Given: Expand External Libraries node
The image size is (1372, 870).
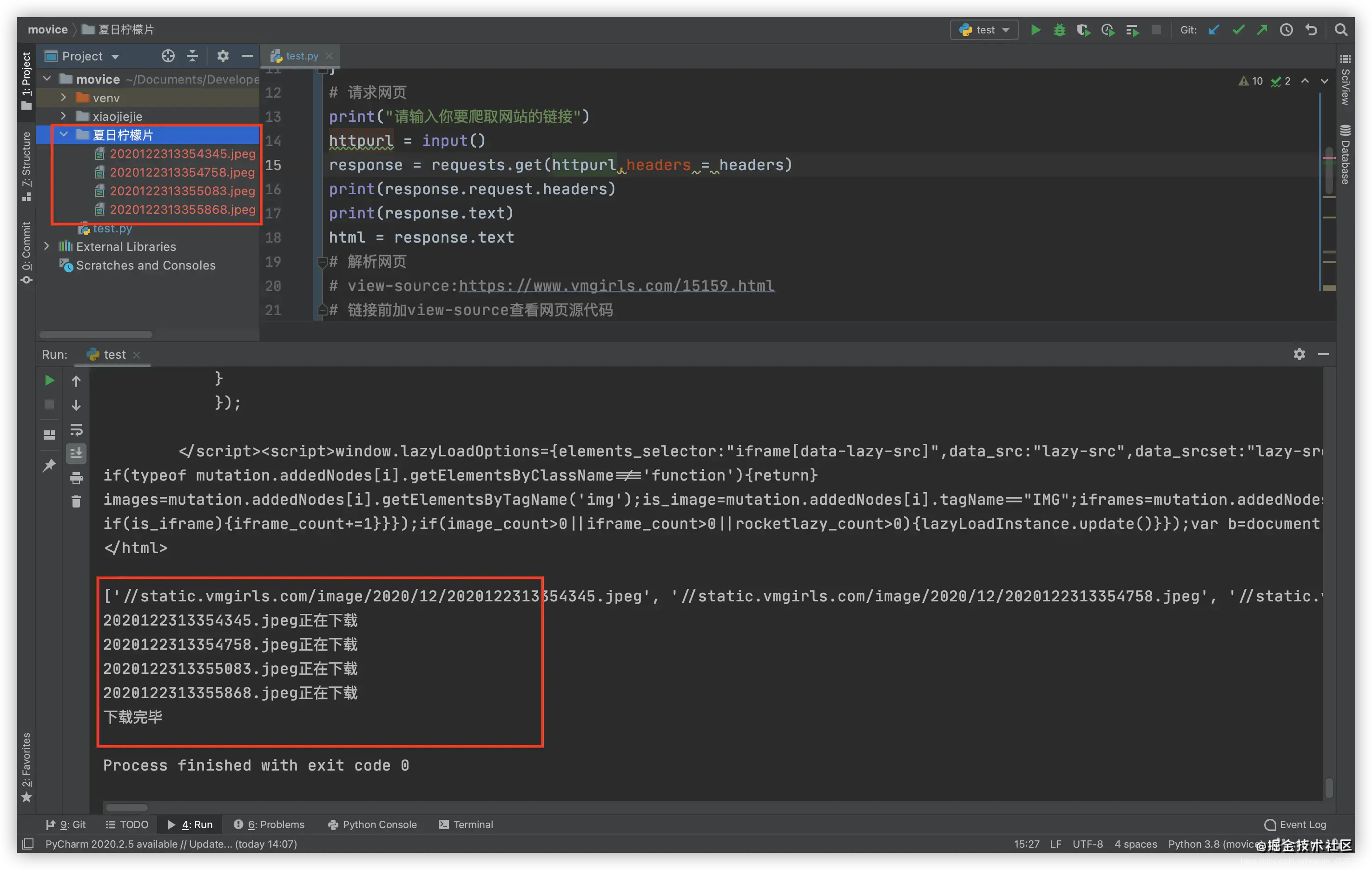Looking at the screenshot, I should point(47,246).
